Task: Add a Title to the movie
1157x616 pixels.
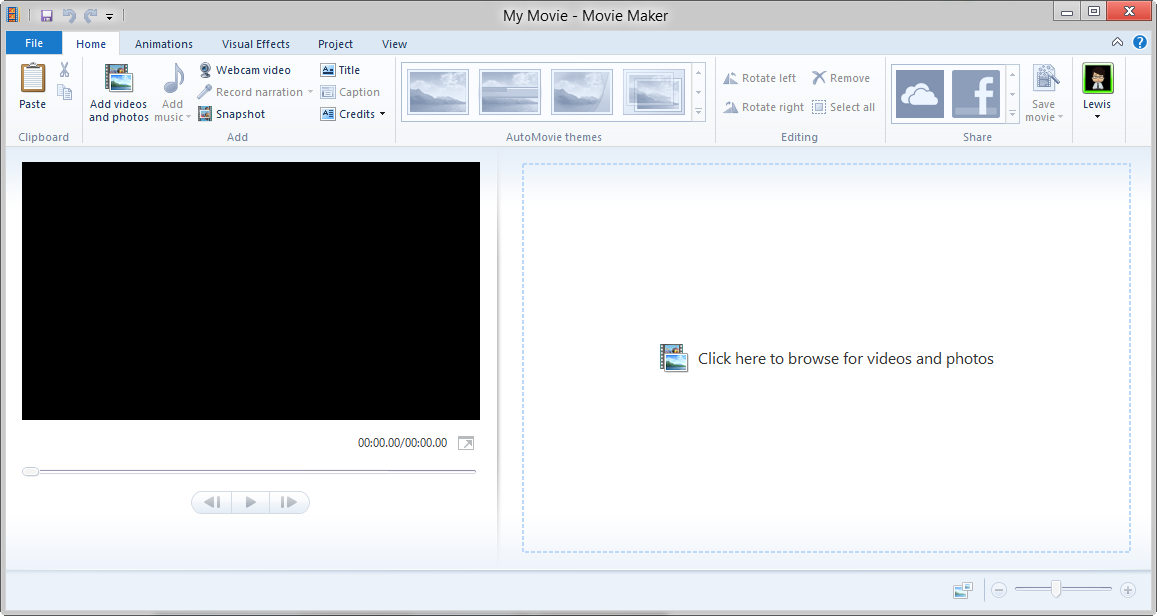Action: click(x=340, y=70)
